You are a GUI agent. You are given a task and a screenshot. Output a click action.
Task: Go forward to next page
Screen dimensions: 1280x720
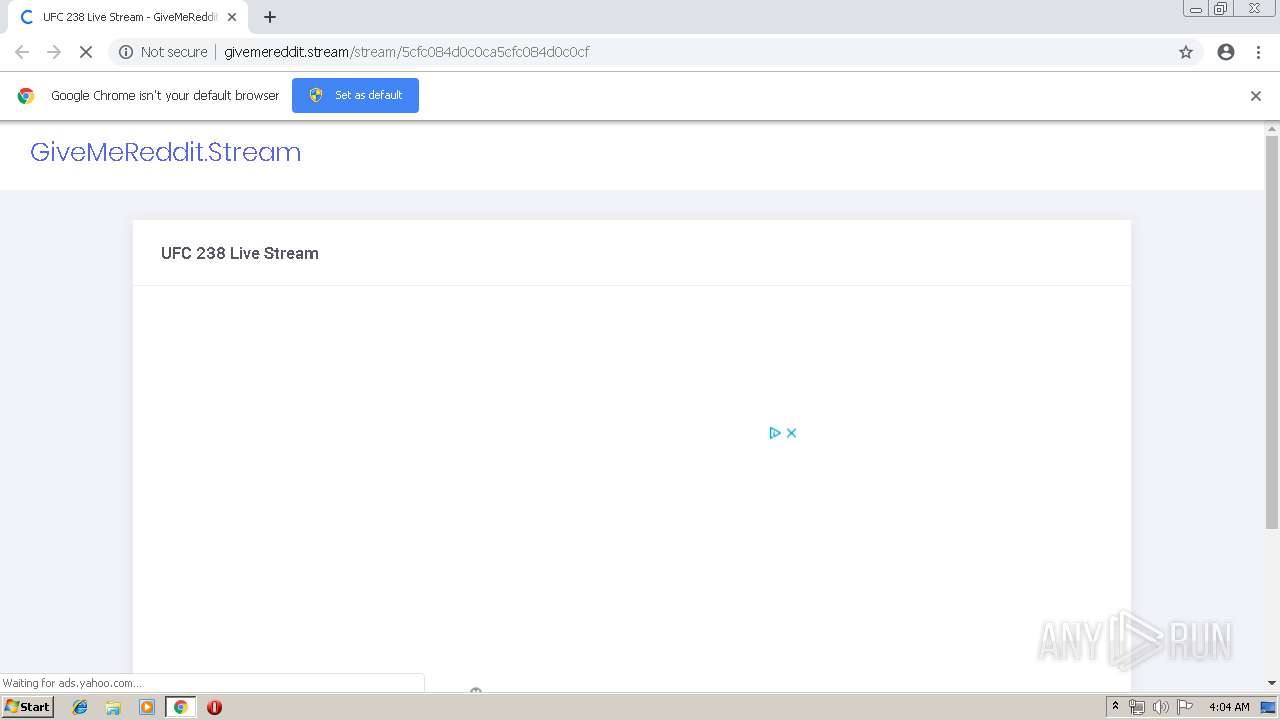54,52
